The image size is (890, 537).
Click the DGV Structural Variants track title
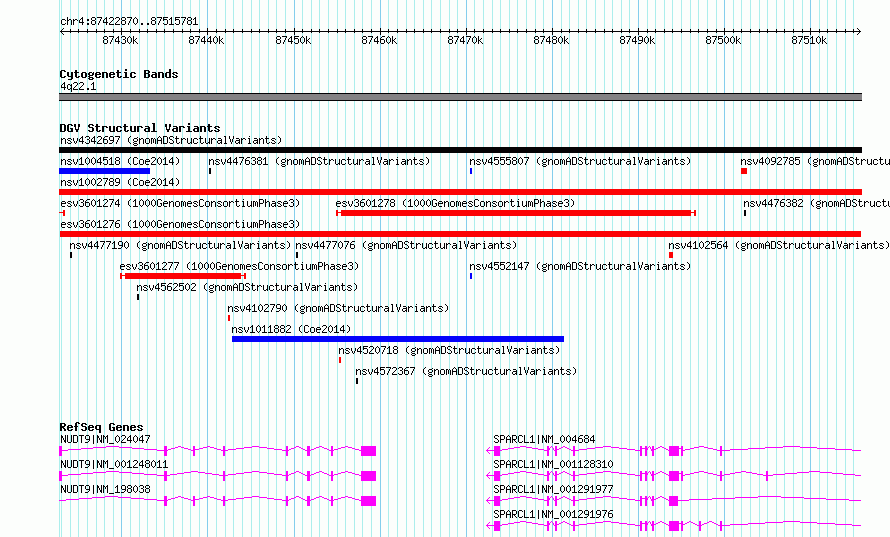pyautogui.click(x=140, y=128)
